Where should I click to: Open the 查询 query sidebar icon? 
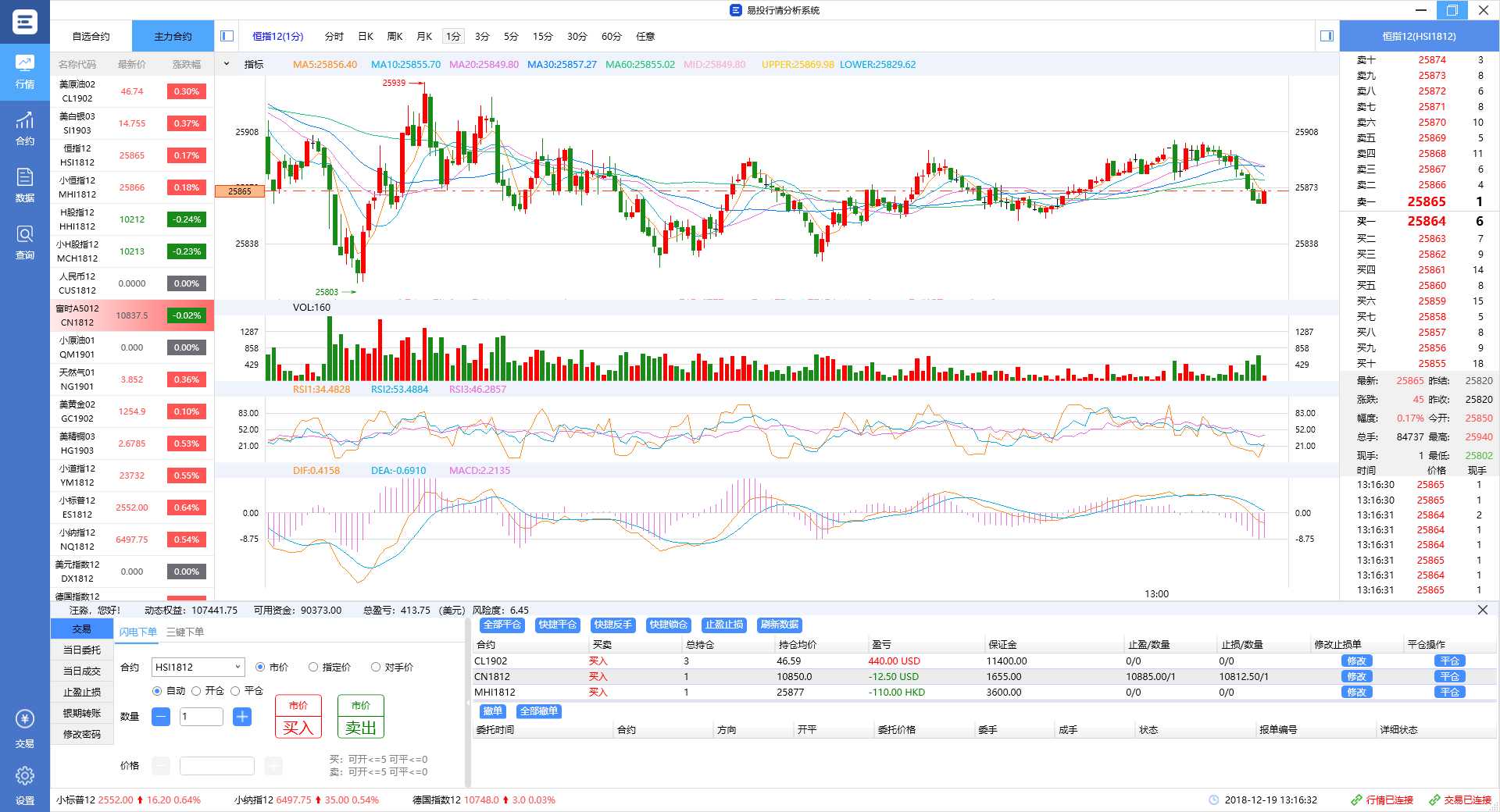(25, 242)
